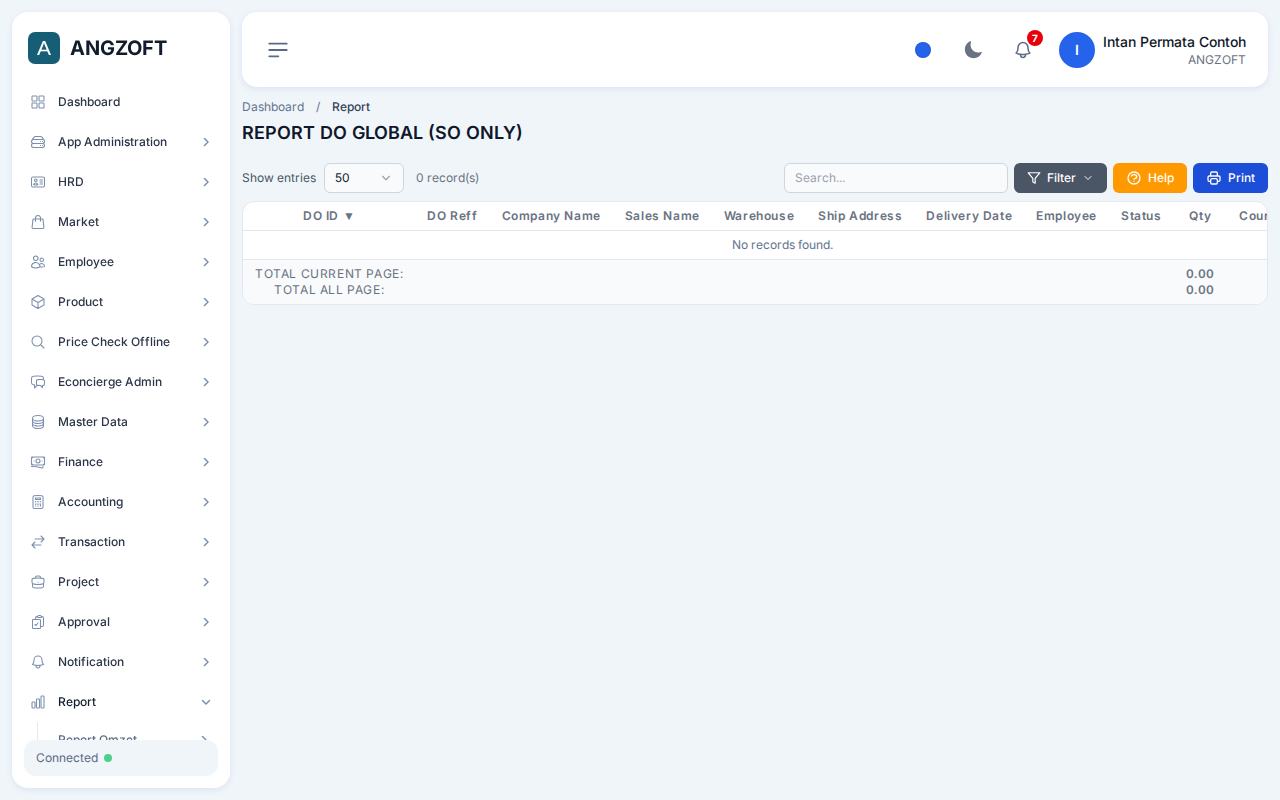Sort by Delivery Date column header
The width and height of the screenshot is (1280, 800).
coord(969,216)
